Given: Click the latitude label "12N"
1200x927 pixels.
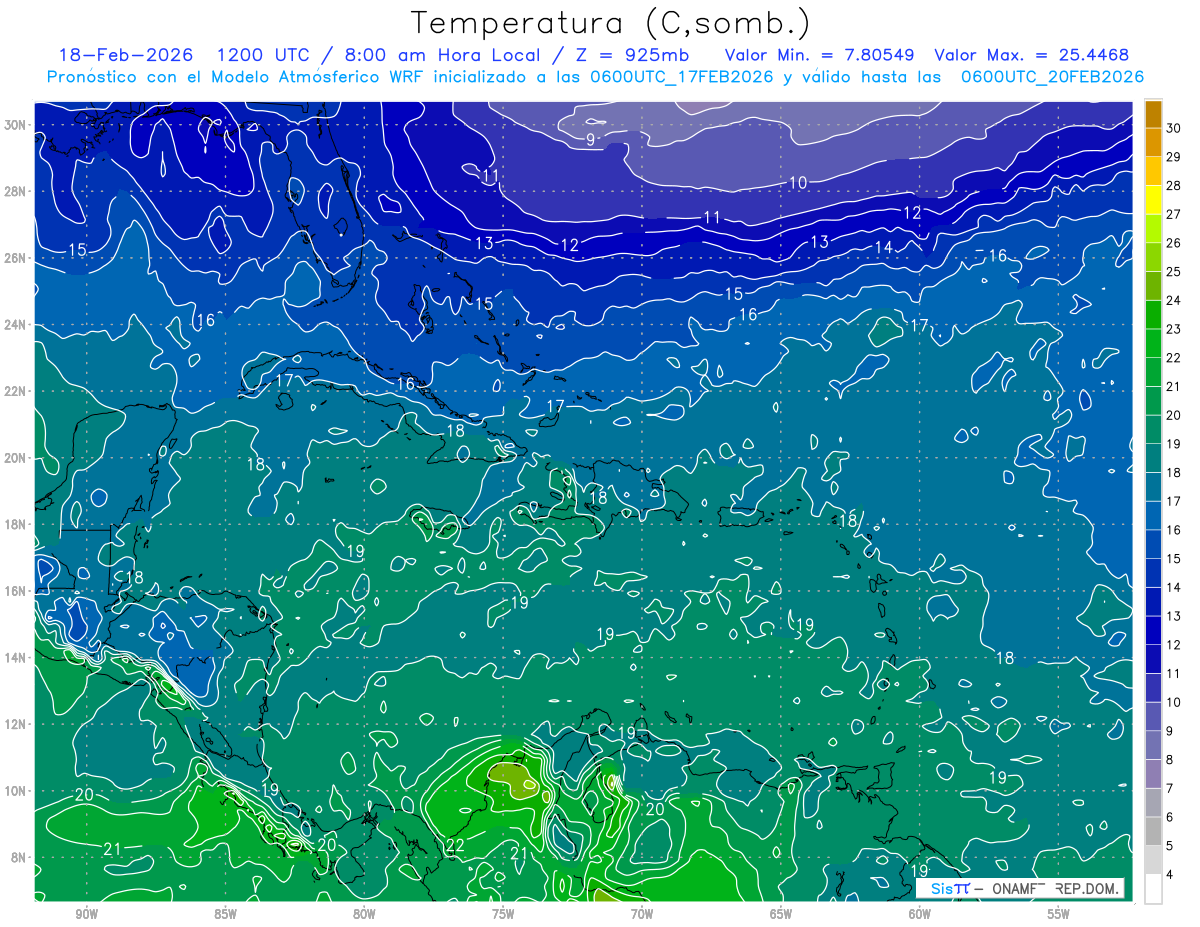Looking at the screenshot, I should 15,724.
